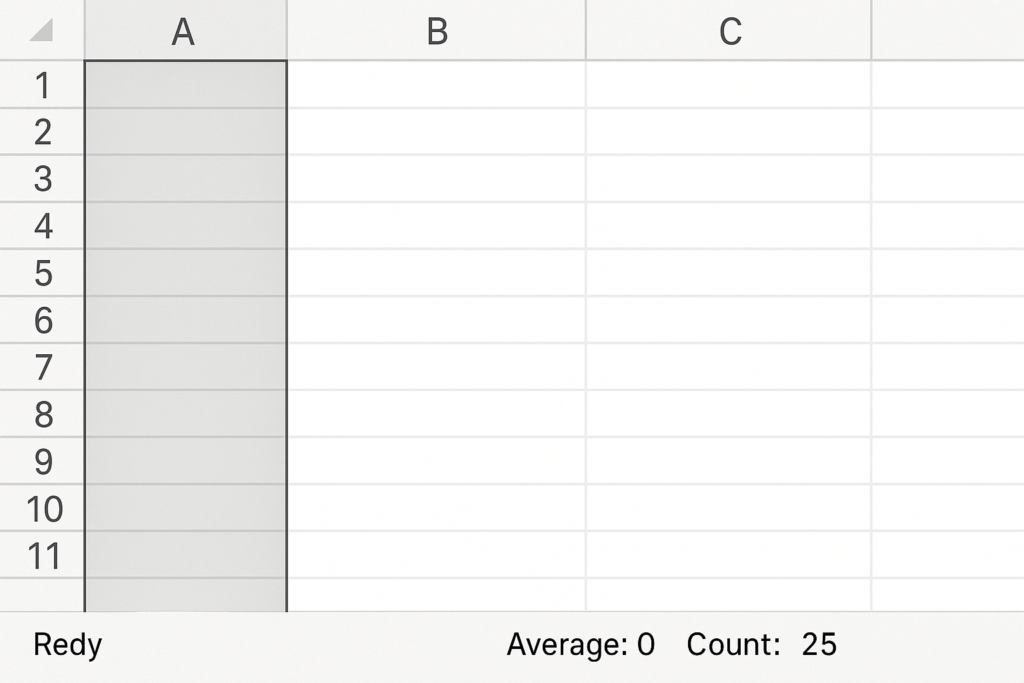Click the select-all corner triangle
This screenshot has width=1024, height=683.
tap(41, 31)
